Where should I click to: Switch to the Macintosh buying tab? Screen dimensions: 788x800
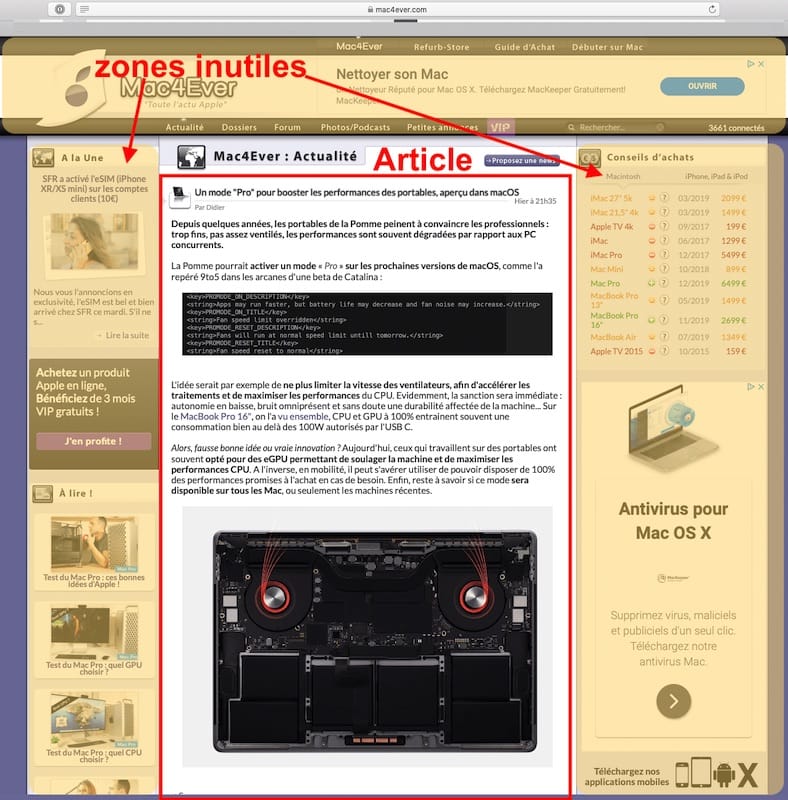click(x=623, y=176)
